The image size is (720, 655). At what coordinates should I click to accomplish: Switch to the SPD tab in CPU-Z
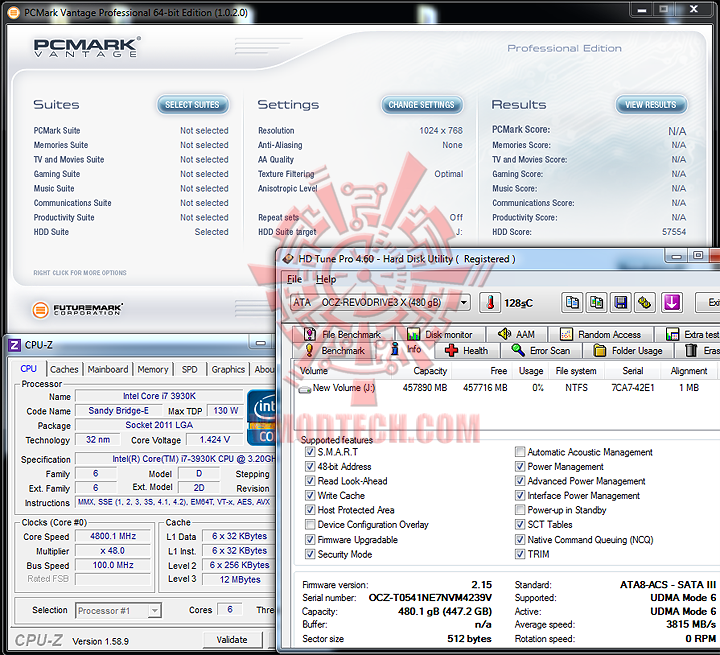[189, 369]
